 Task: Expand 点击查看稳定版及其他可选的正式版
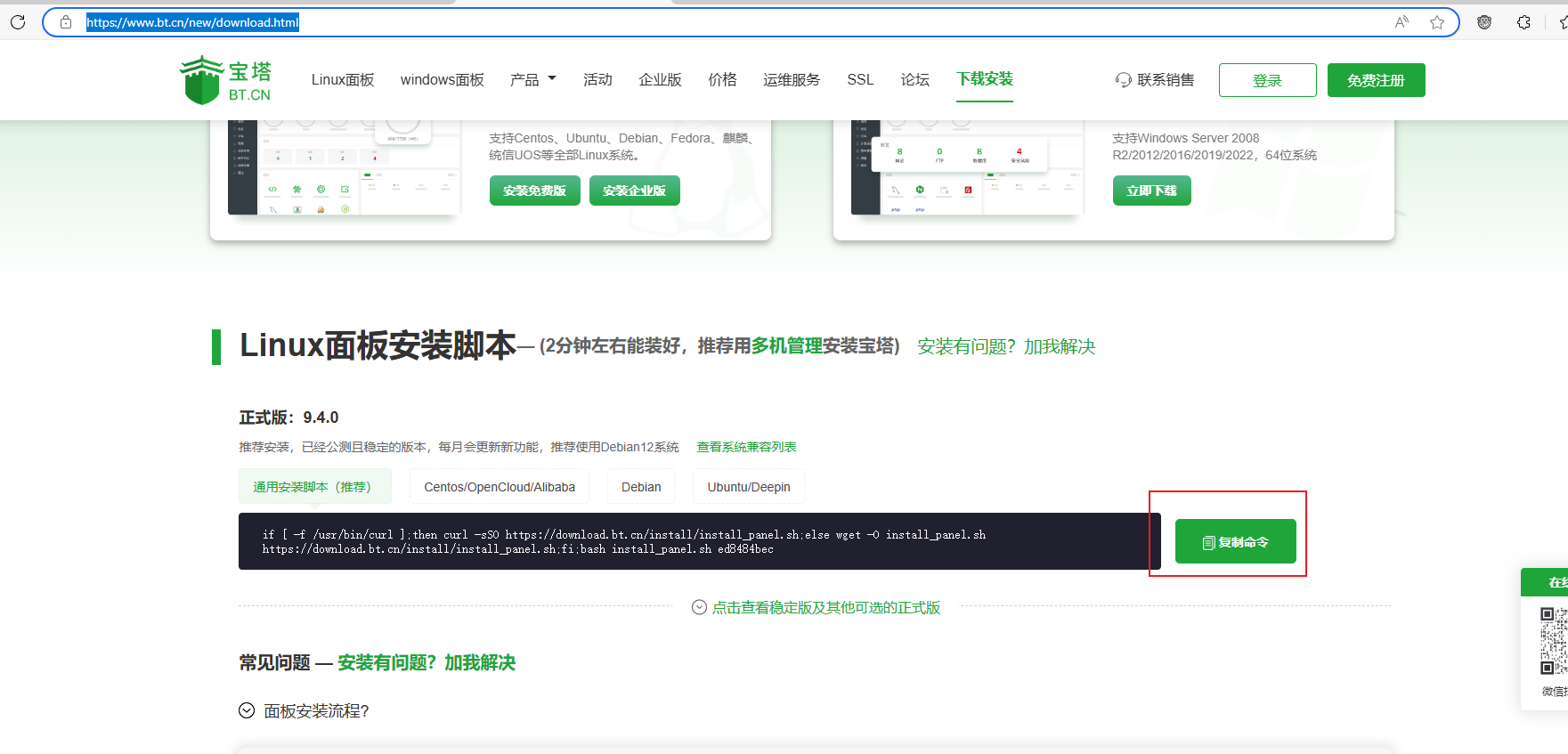coord(816,607)
